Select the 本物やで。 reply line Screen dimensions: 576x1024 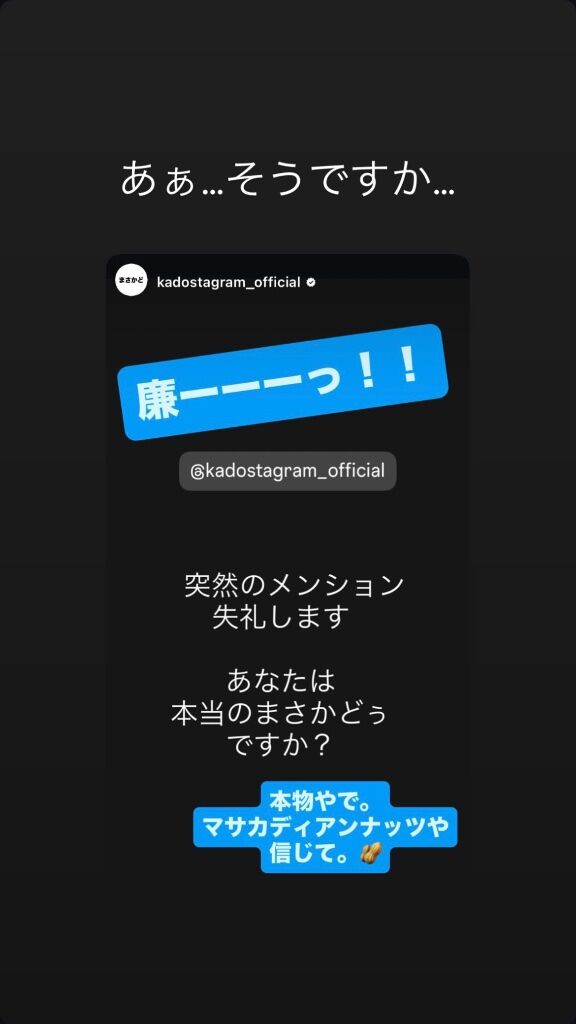(325, 801)
